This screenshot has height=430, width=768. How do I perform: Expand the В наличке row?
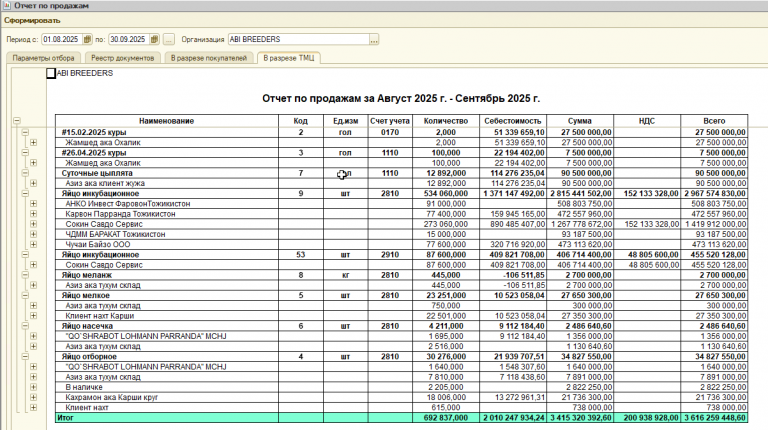click(33, 387)
